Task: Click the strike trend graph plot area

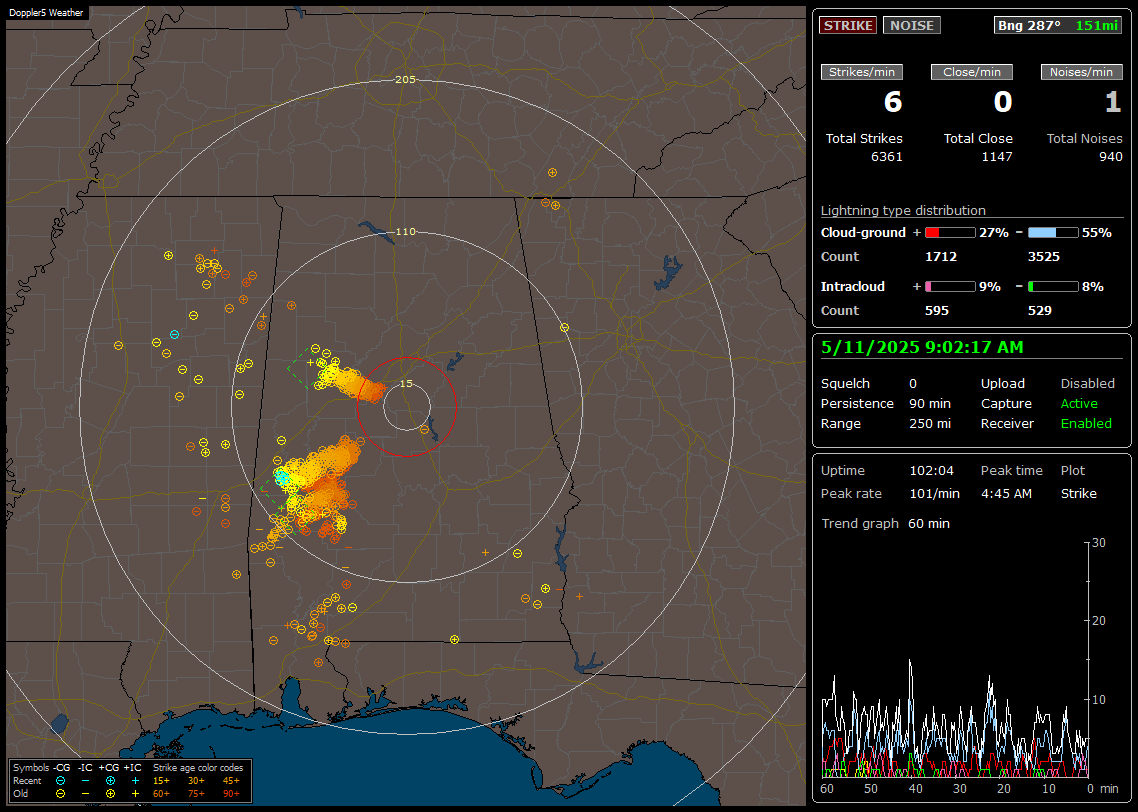Action: click(955, 660)
